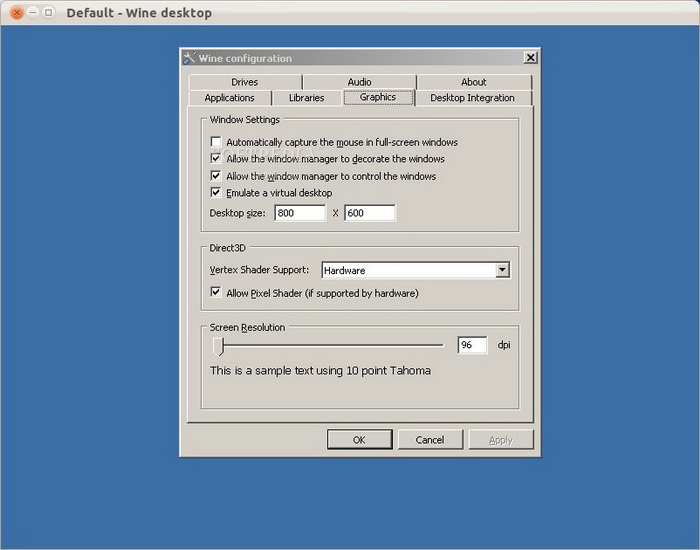
Task: Close the Wine configuration dialog
Action: coord(530,58)
